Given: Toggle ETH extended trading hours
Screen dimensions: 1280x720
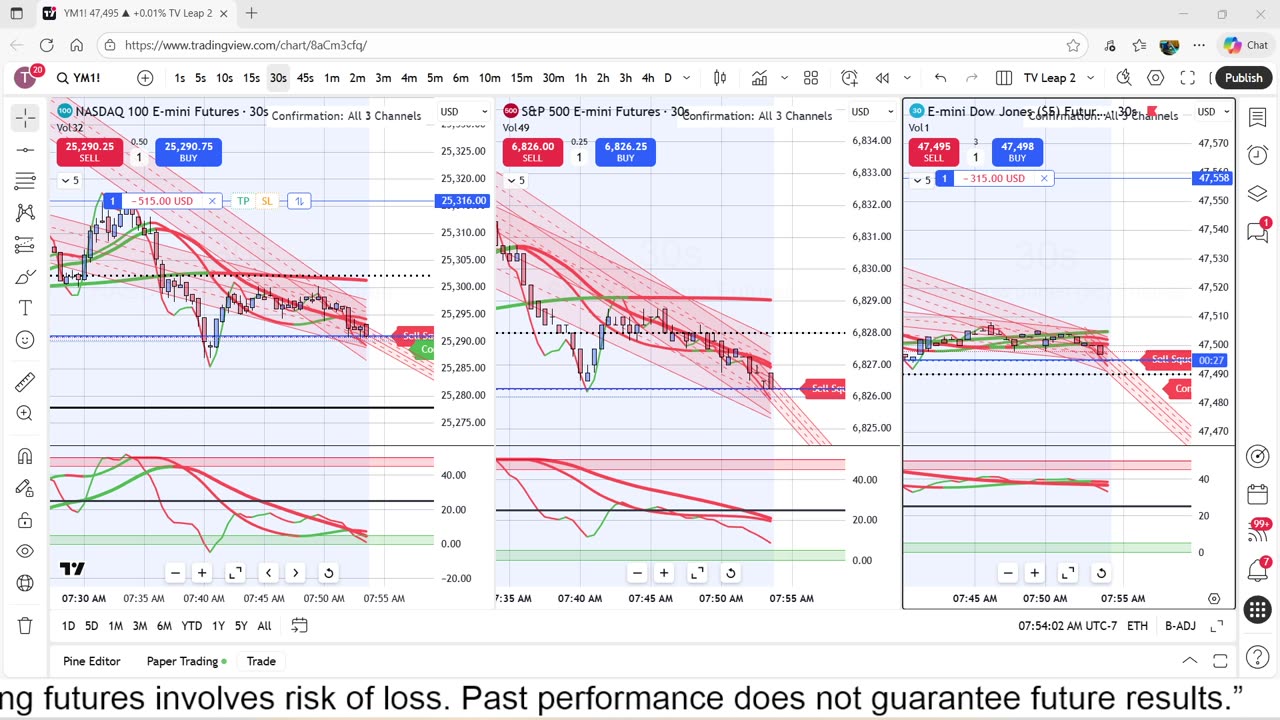Looking at the screenshot, I should coord(1137,626).
